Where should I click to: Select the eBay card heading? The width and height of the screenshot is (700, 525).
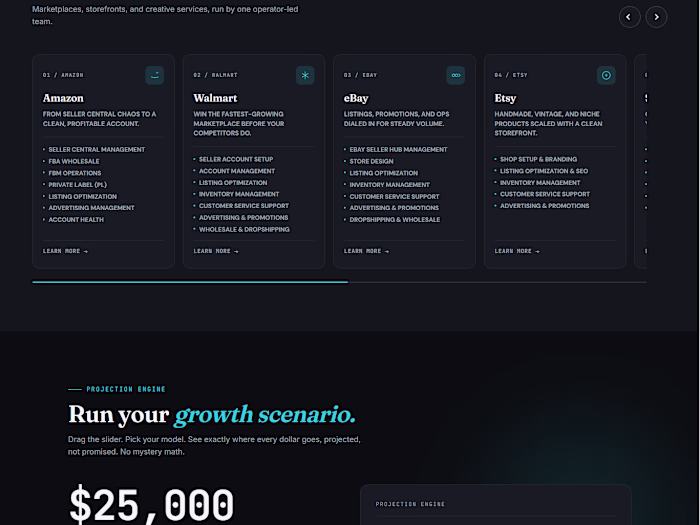click(356, 98)
